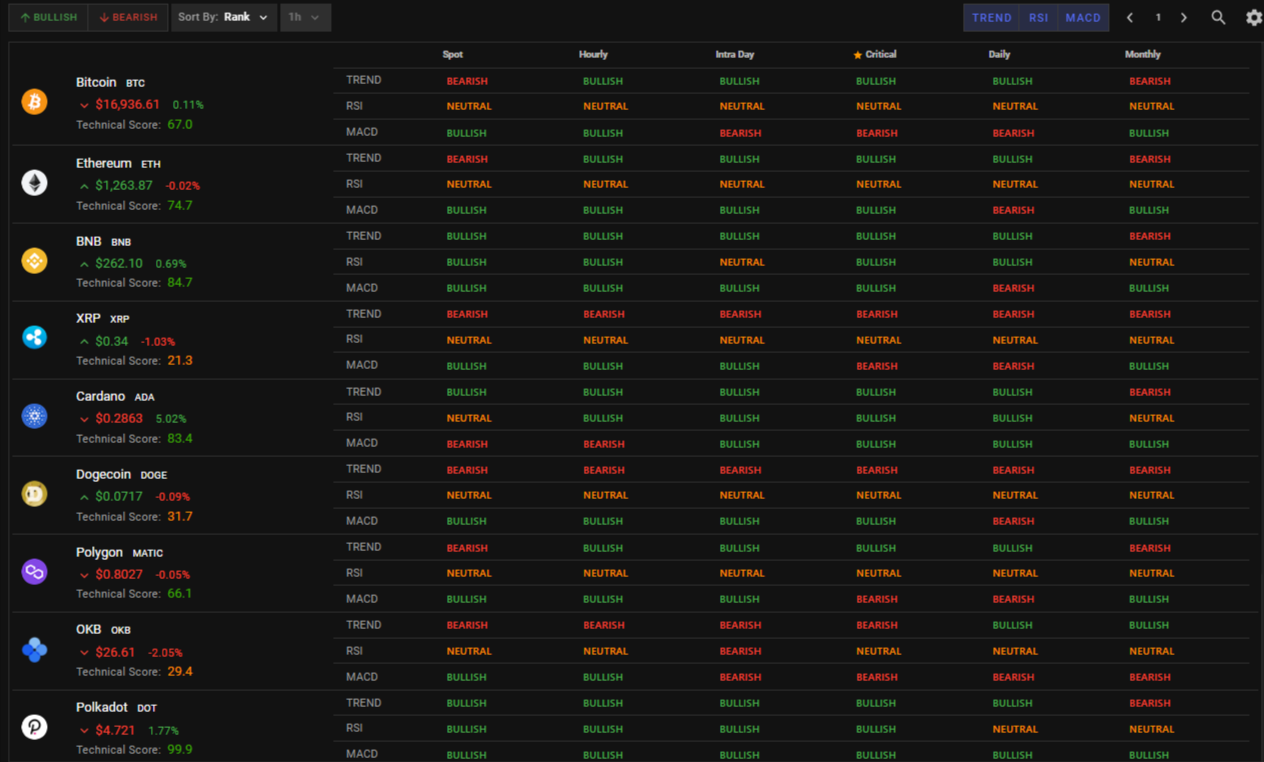The width and height of the screenshot is (1264, 762).
Task: Open the Polkadot name link
Action: click(x=102, y=707)
